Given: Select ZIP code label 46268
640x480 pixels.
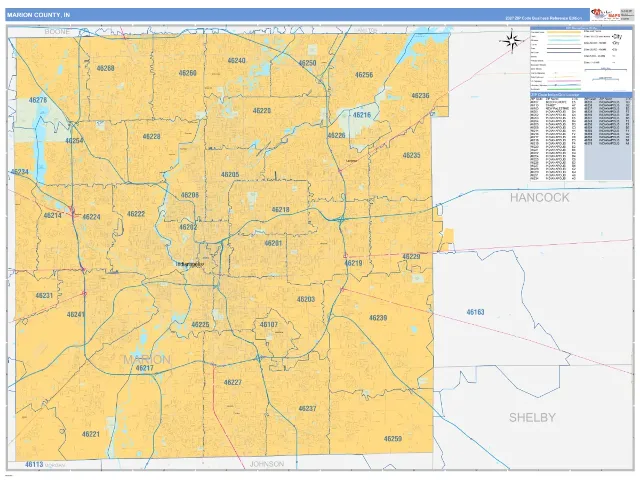Looking at the screenshot, I should 105,68.
